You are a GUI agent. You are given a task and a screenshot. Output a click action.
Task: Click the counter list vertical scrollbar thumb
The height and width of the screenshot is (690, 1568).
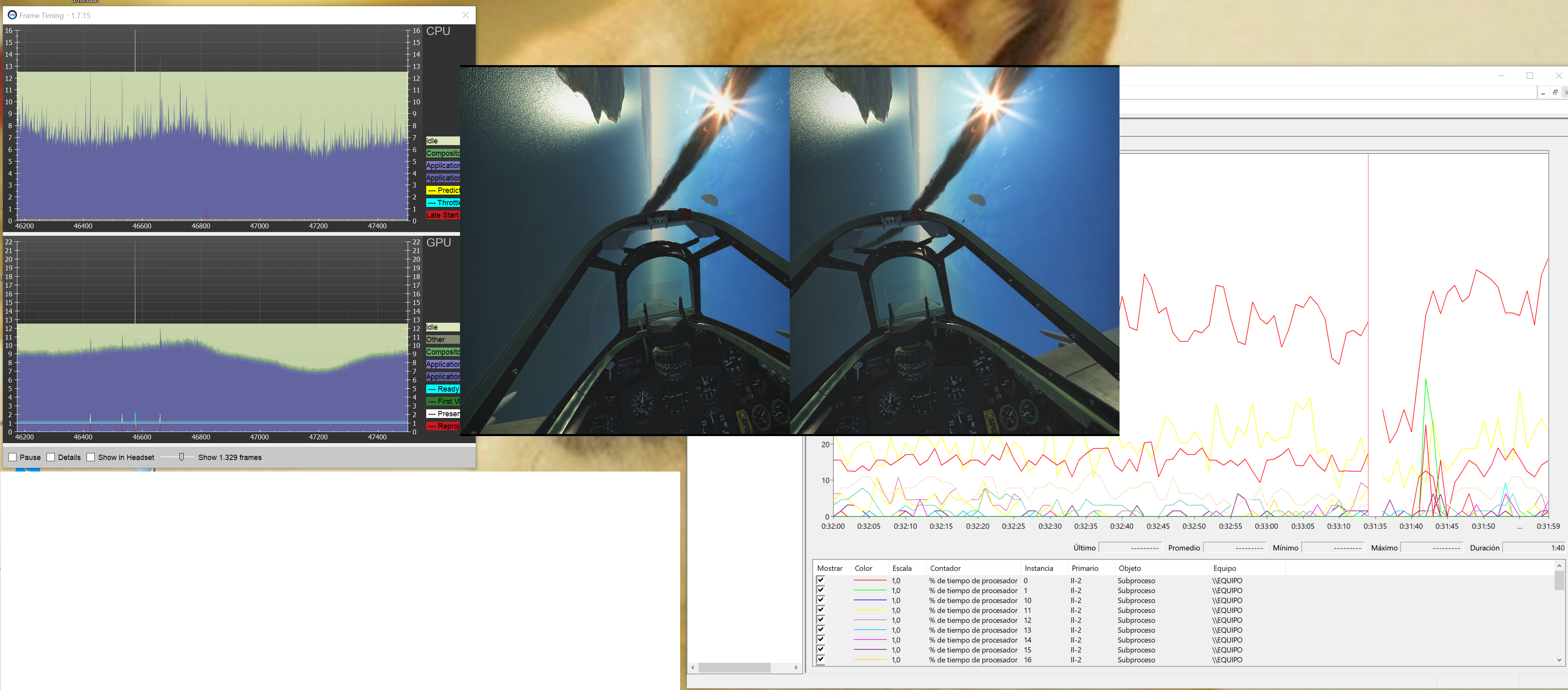(x=1559, y=580)
